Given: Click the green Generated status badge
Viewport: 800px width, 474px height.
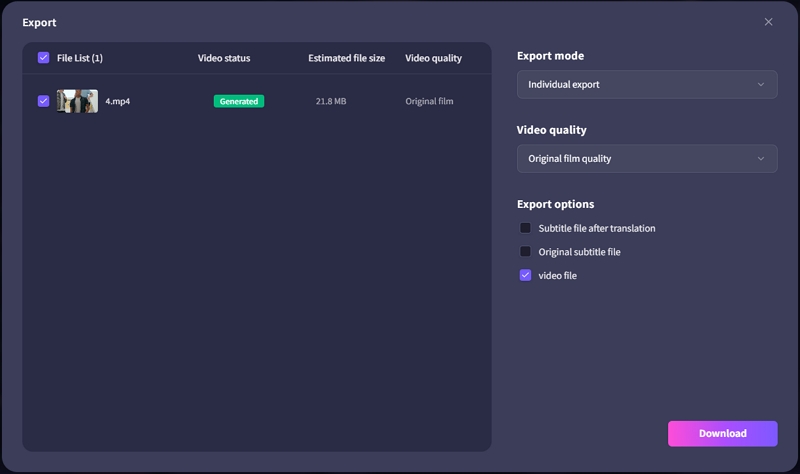Looking at the screenshot, I should point(239,101).
